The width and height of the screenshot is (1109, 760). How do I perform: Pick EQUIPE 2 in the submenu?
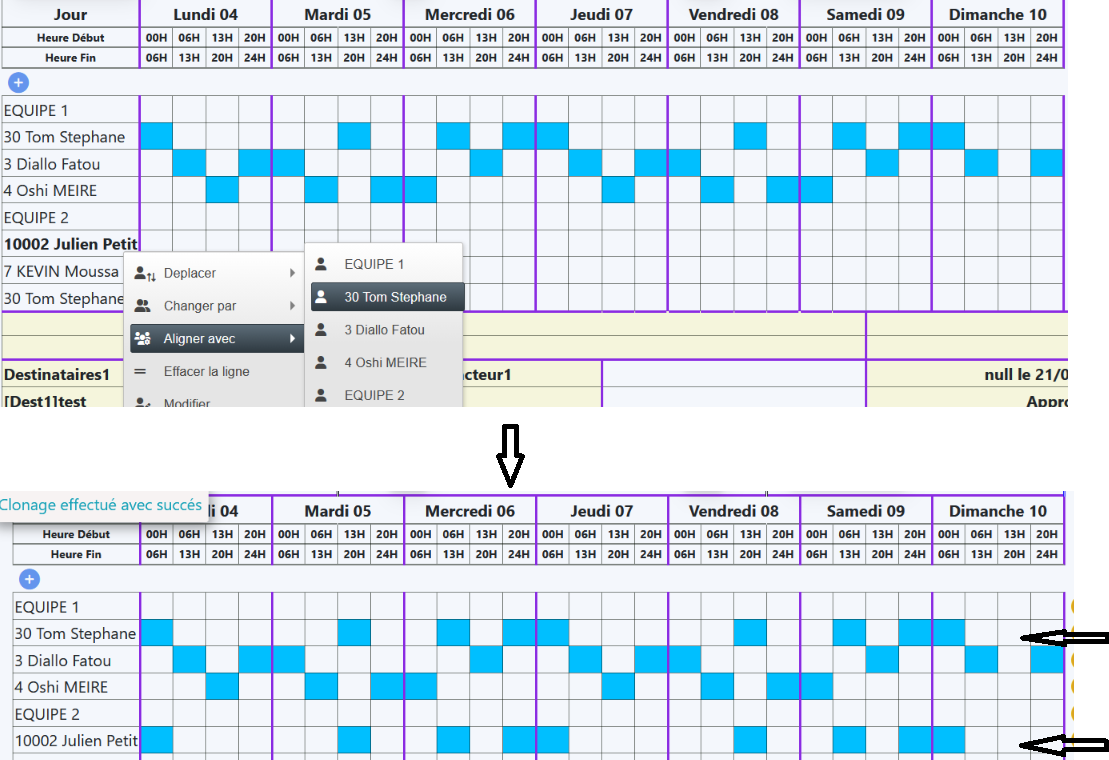tap(374, 395)
